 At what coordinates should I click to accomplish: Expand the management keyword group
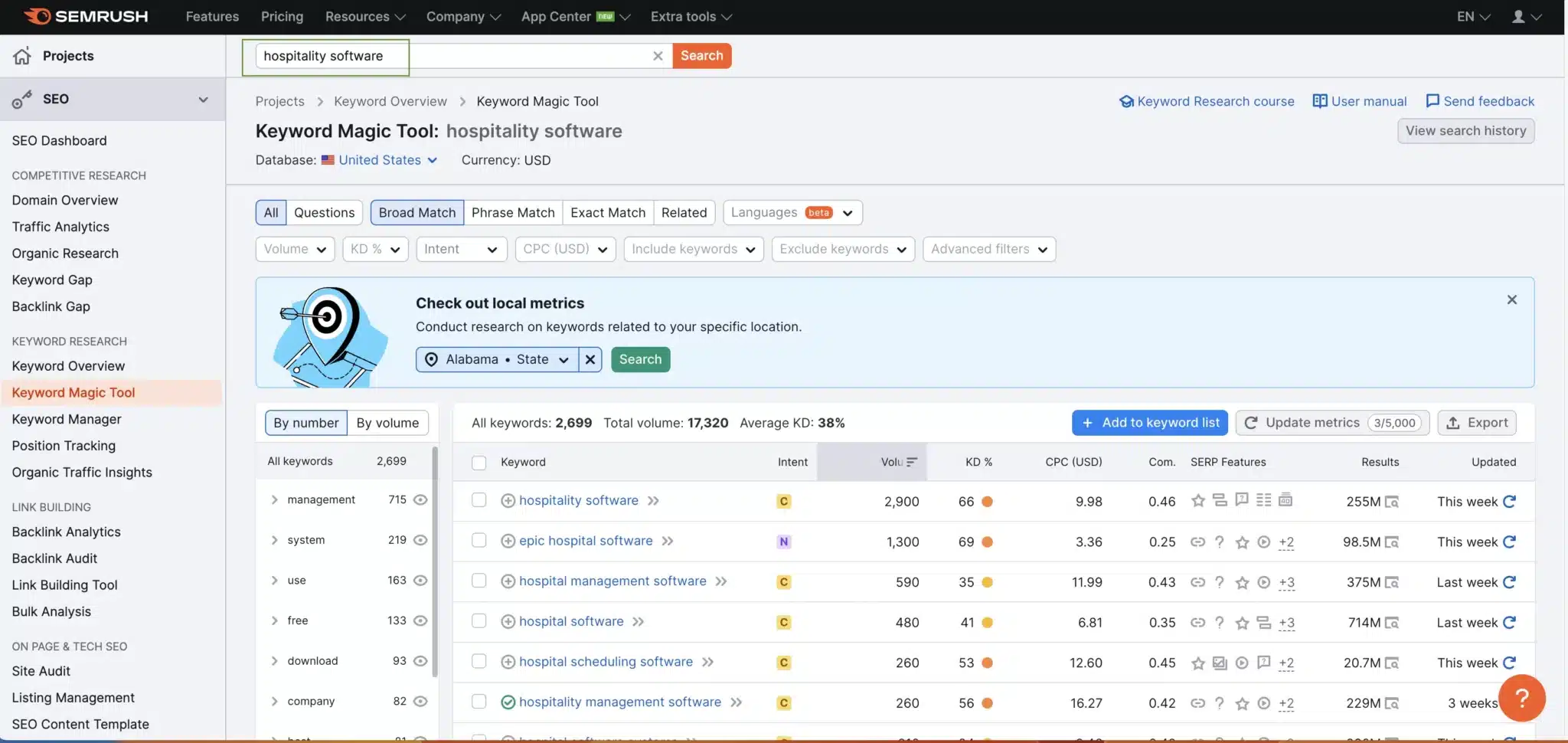pyautogui.click(x=274, y=499)
